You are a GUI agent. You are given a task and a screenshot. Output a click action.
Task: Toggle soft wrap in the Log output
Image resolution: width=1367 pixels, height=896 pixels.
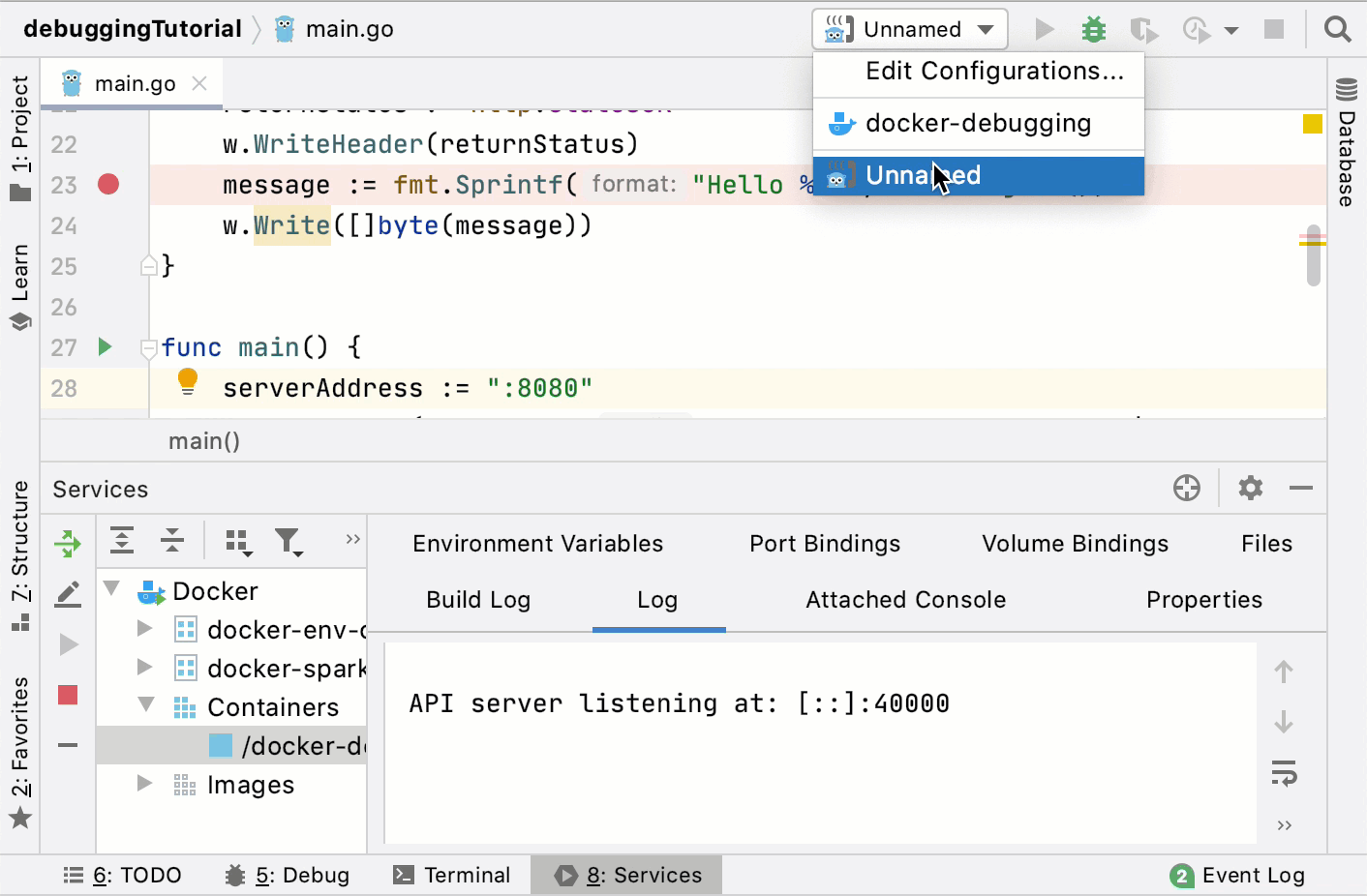coord(1284,773)
